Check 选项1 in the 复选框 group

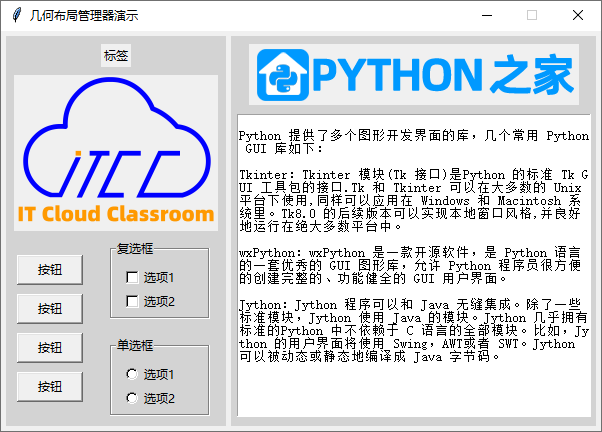point(132,277)
